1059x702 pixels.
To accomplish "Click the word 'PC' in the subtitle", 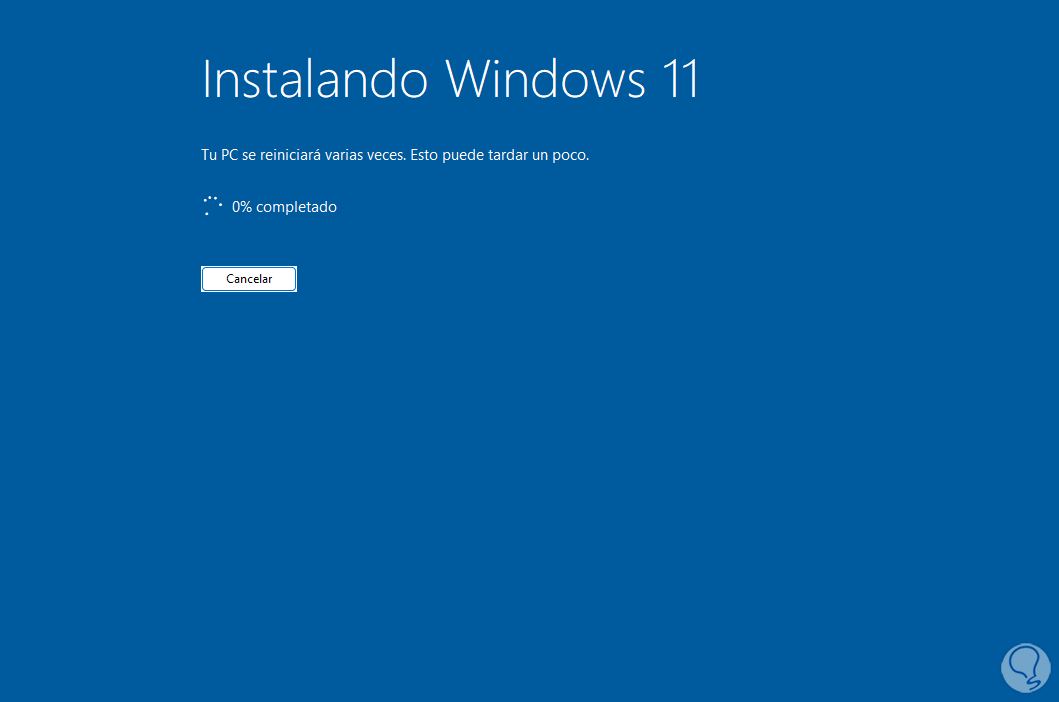I will tap(230, 155).
